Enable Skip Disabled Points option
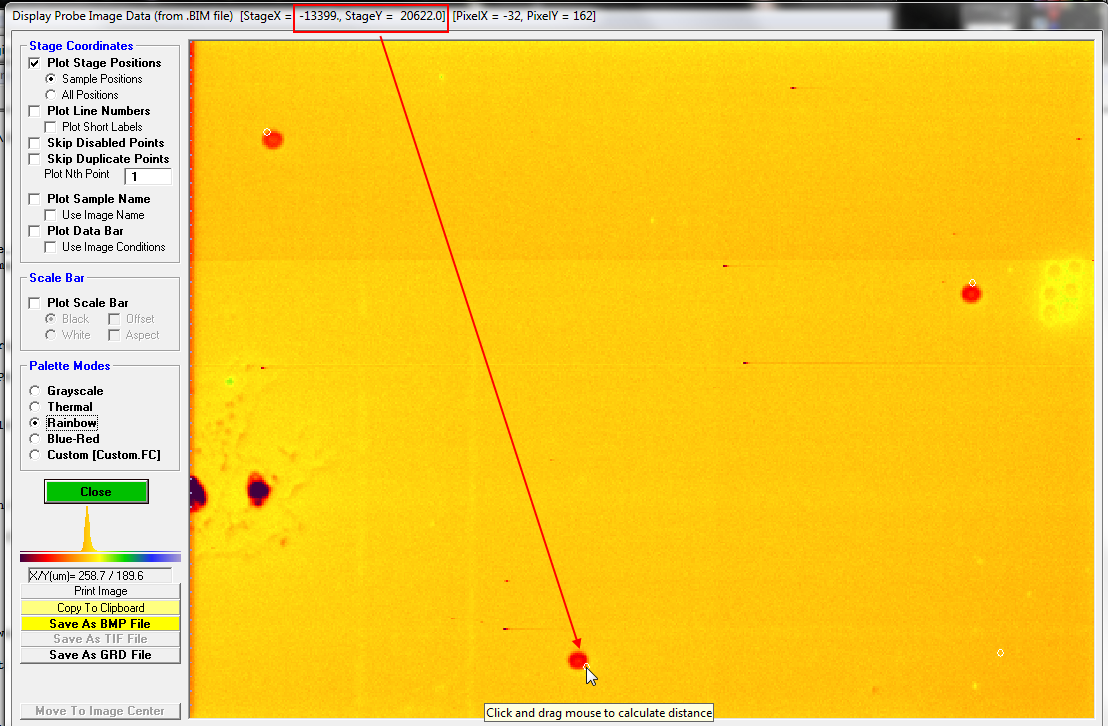The width and height of the screenshot is (1108, 726). 35,143
